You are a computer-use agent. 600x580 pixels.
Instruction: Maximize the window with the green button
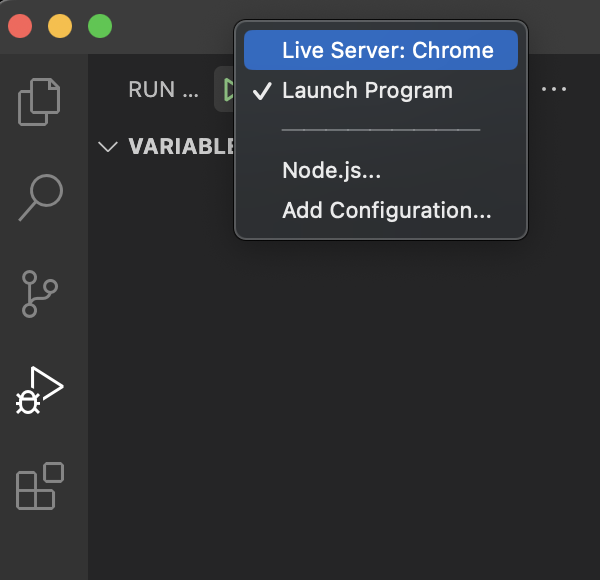coord(100,26)
